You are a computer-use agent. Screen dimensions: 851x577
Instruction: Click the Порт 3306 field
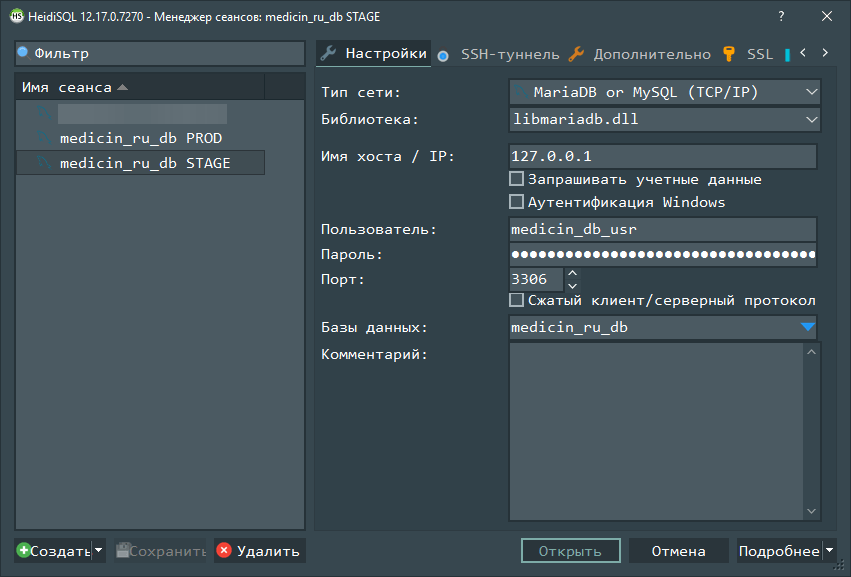click(536, 279)
